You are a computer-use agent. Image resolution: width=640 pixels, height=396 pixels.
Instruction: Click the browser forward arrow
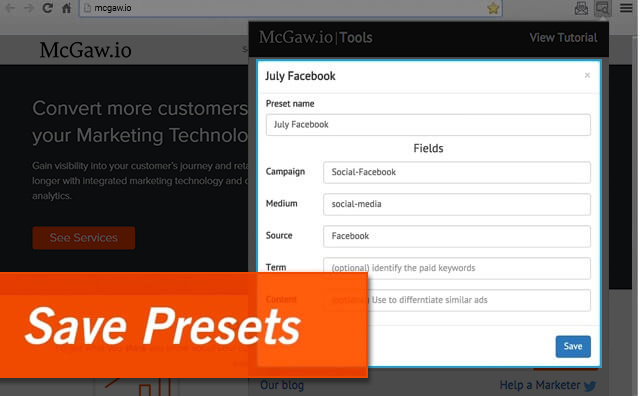coord(28,8)
